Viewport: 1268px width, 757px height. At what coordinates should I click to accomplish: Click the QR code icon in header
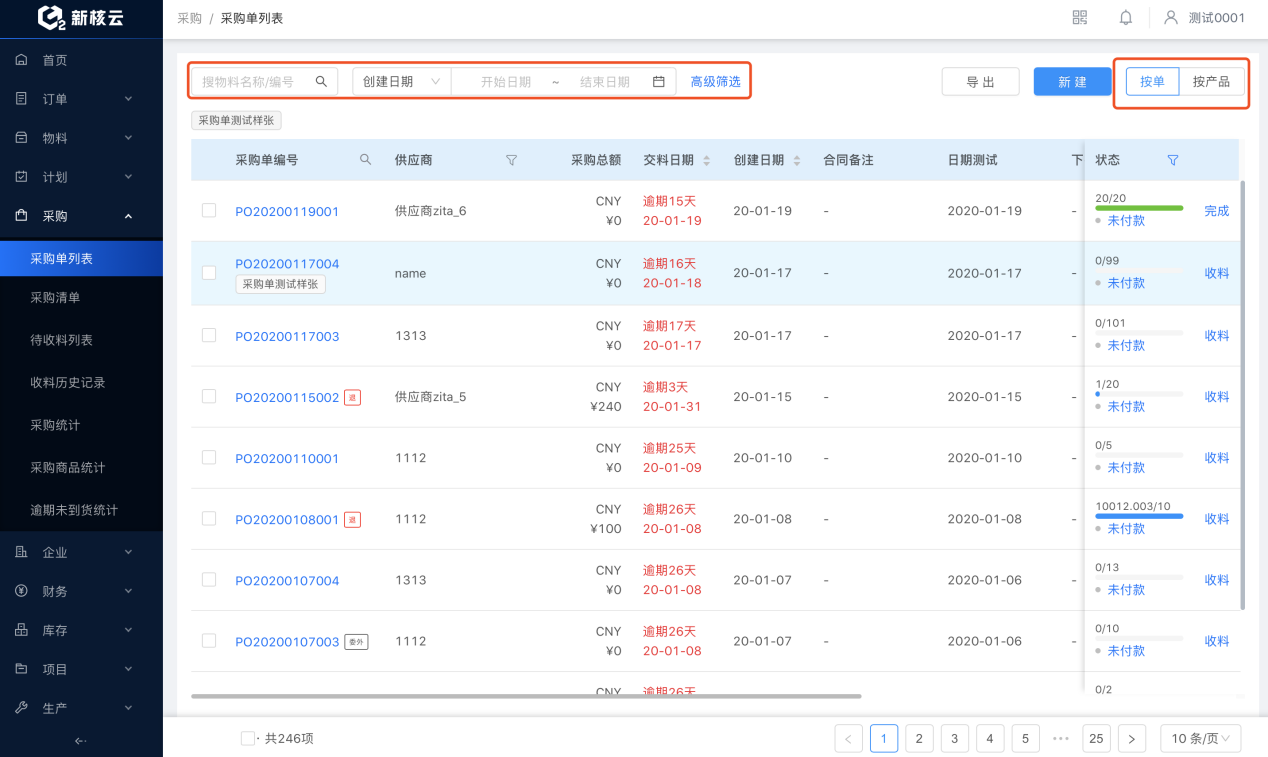[1079, 18]
